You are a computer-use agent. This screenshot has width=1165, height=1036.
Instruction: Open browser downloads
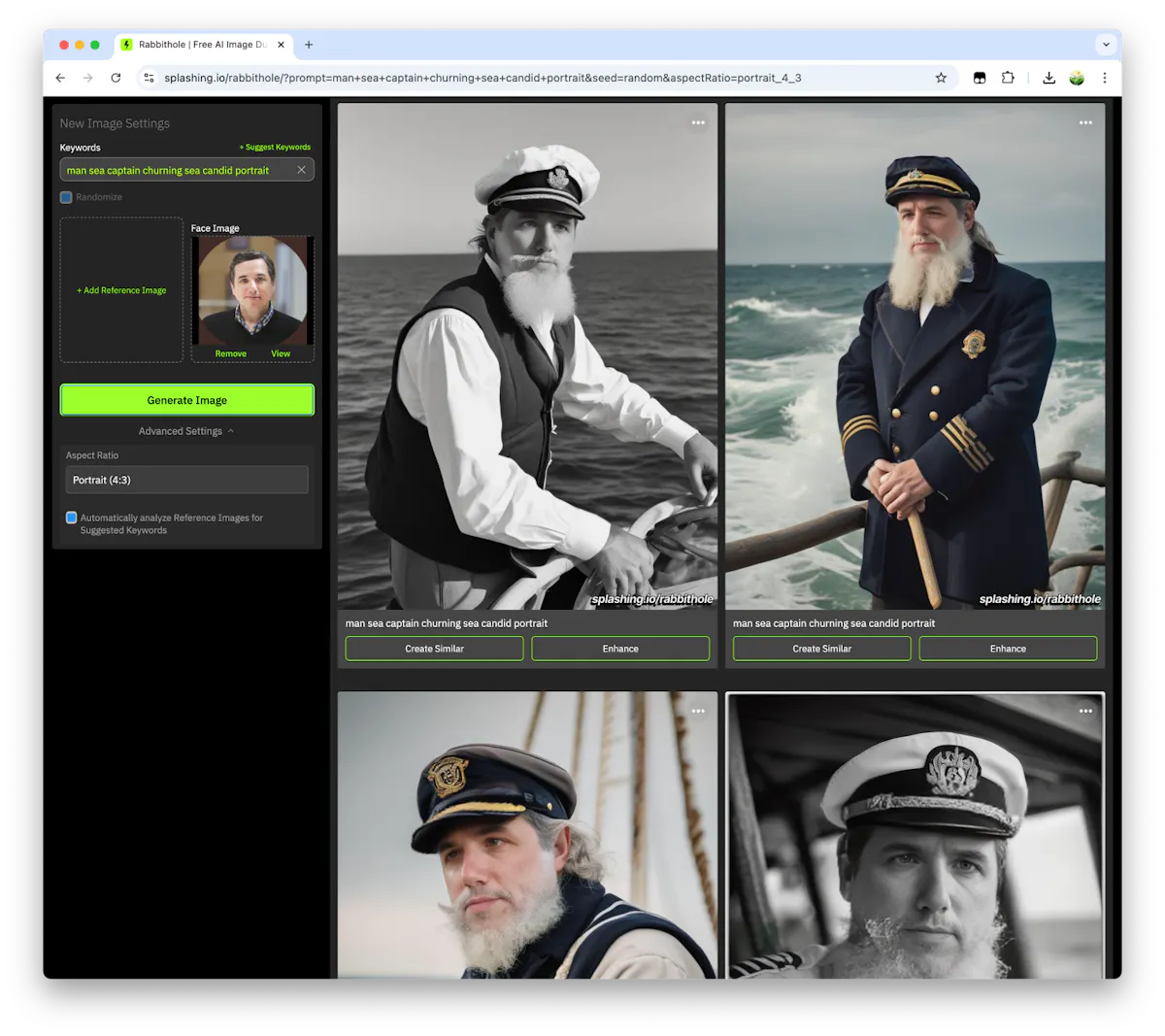coord(1048,78)
